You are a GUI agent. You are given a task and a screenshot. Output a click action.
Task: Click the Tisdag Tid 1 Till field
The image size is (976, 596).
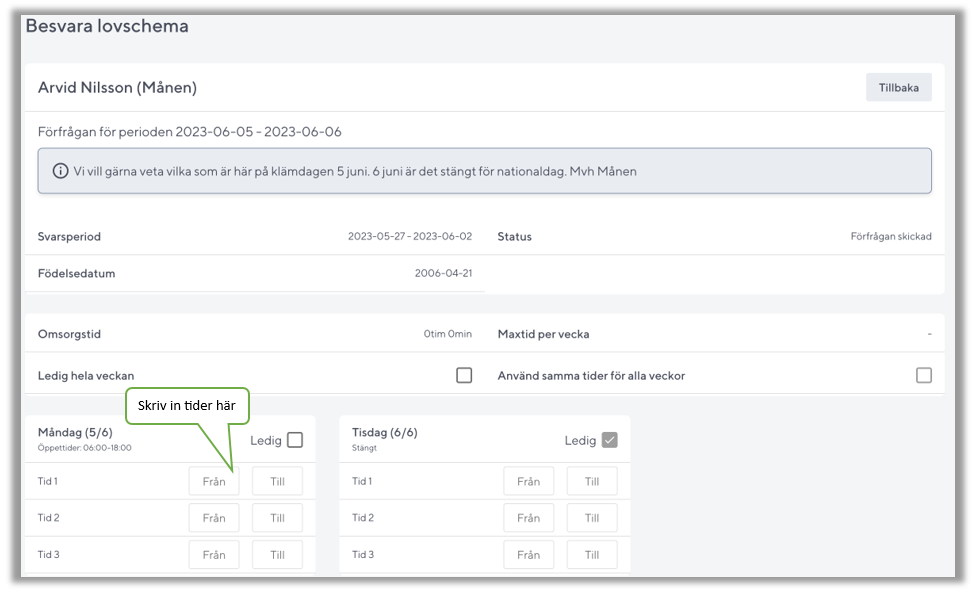click(x=592, y=481)
